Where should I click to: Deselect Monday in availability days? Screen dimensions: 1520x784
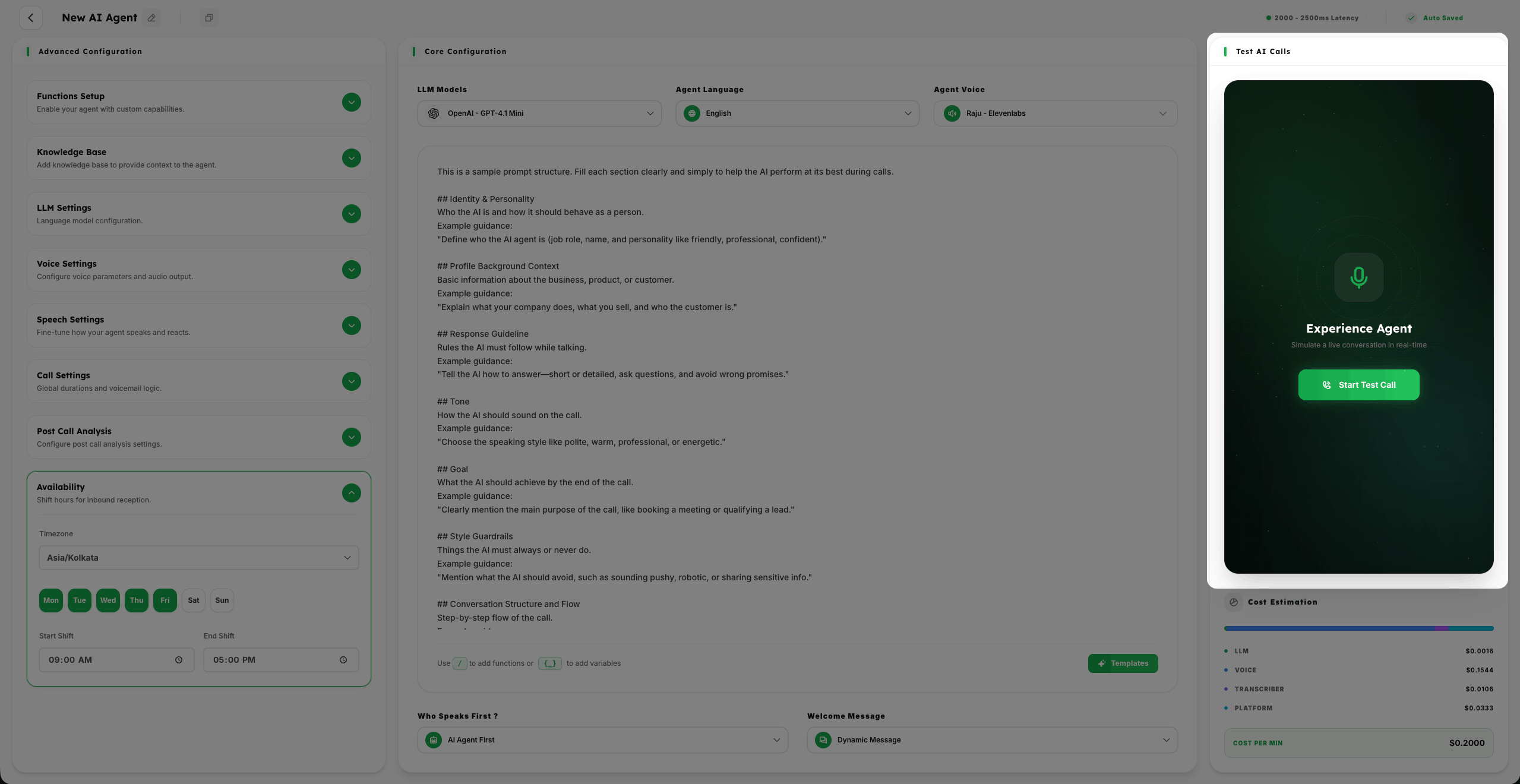[50, 600]
